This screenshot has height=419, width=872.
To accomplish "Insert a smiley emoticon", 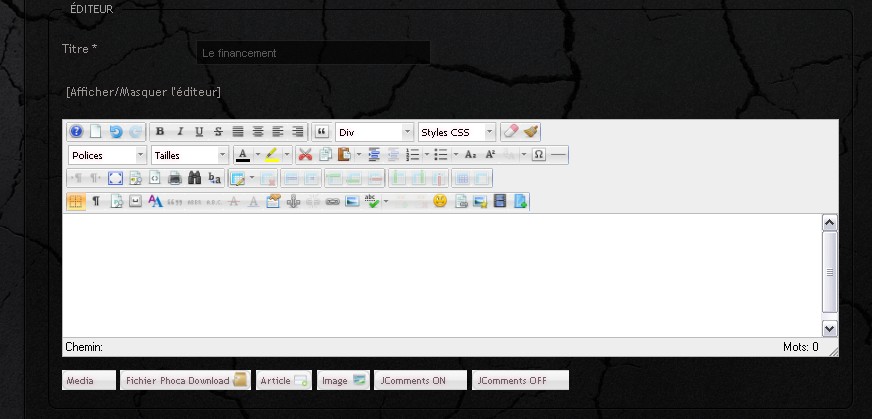I will click(439, 201).
